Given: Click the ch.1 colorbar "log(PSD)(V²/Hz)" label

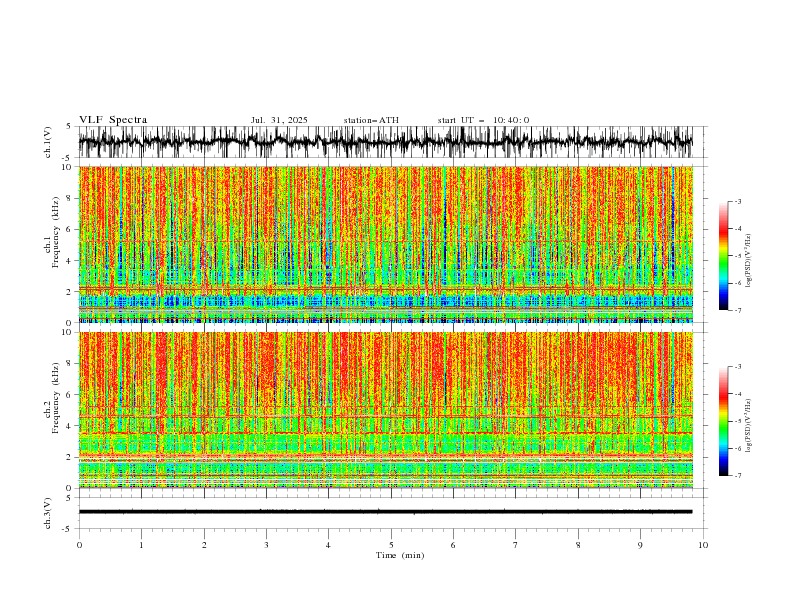Looking at the screenshot, I should pos(748,261).
